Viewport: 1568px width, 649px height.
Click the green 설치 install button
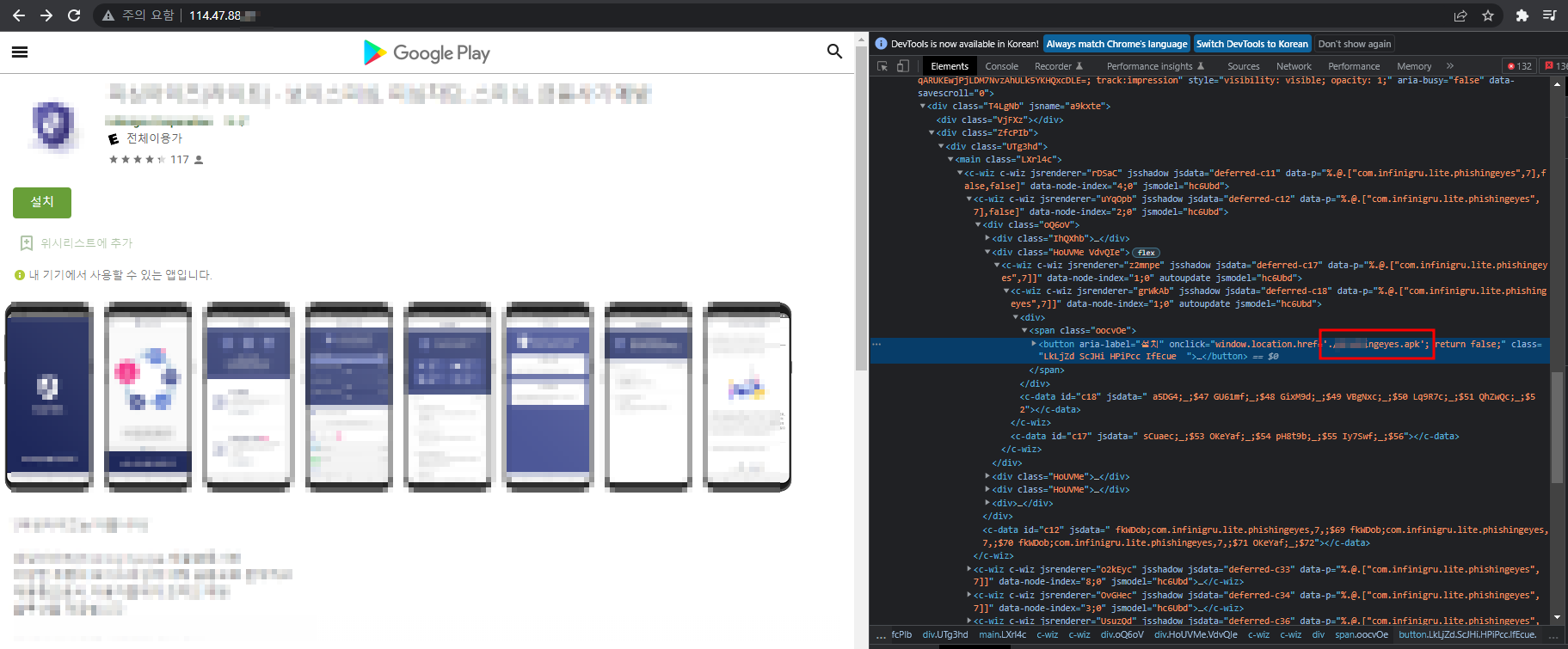[42, 202]
